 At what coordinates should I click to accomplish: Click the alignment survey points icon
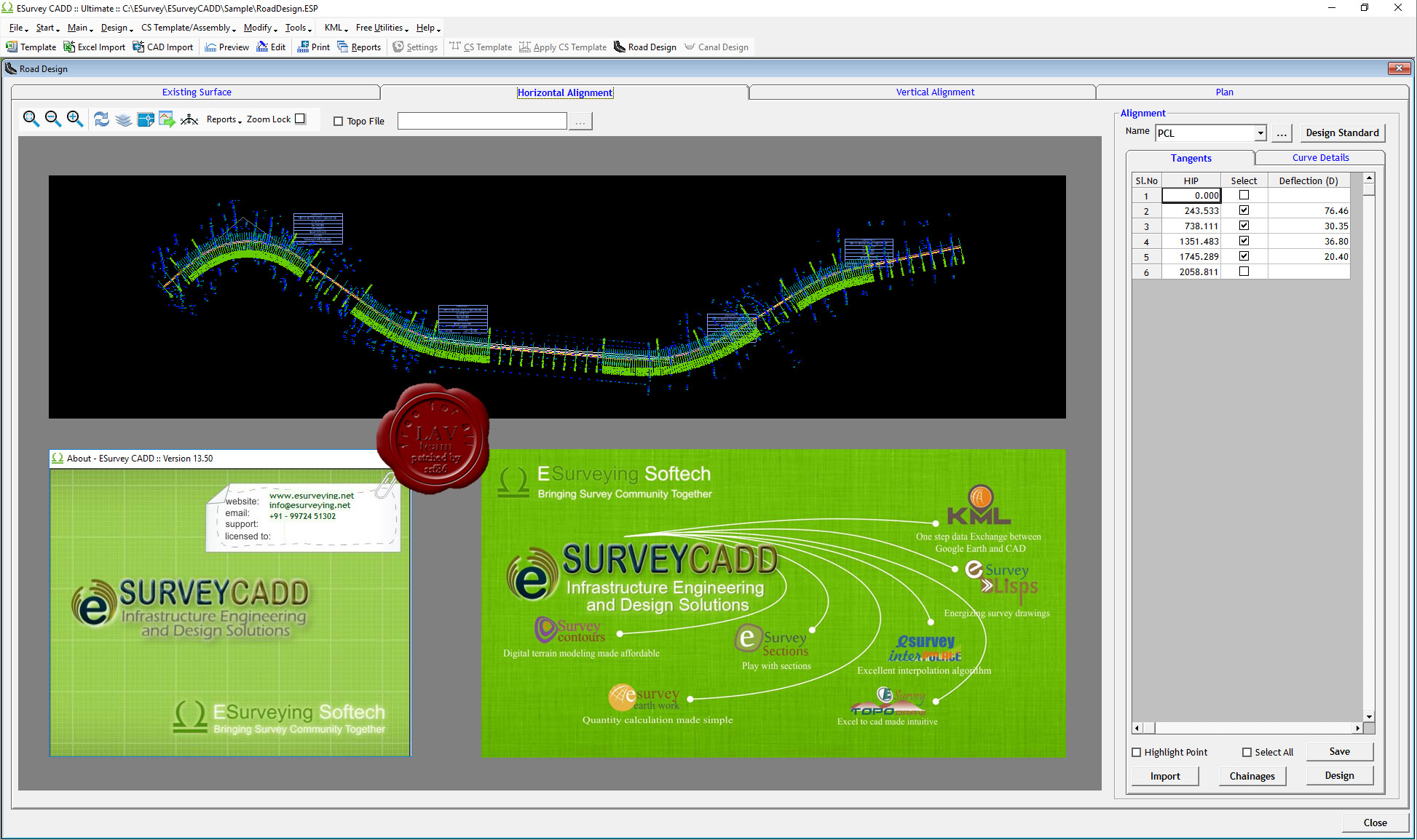[189, 119]
